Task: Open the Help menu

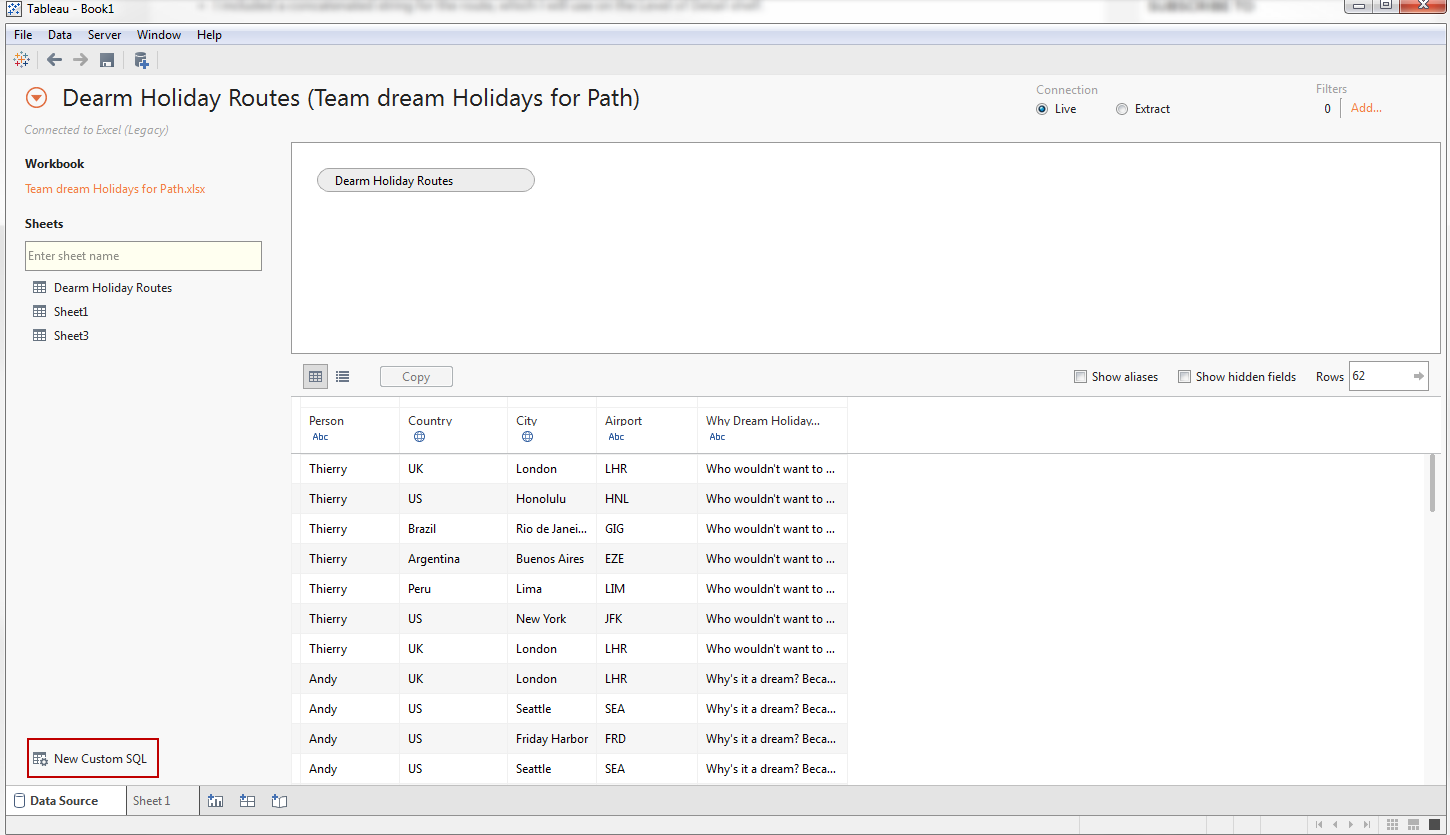Action: [209, 35]
